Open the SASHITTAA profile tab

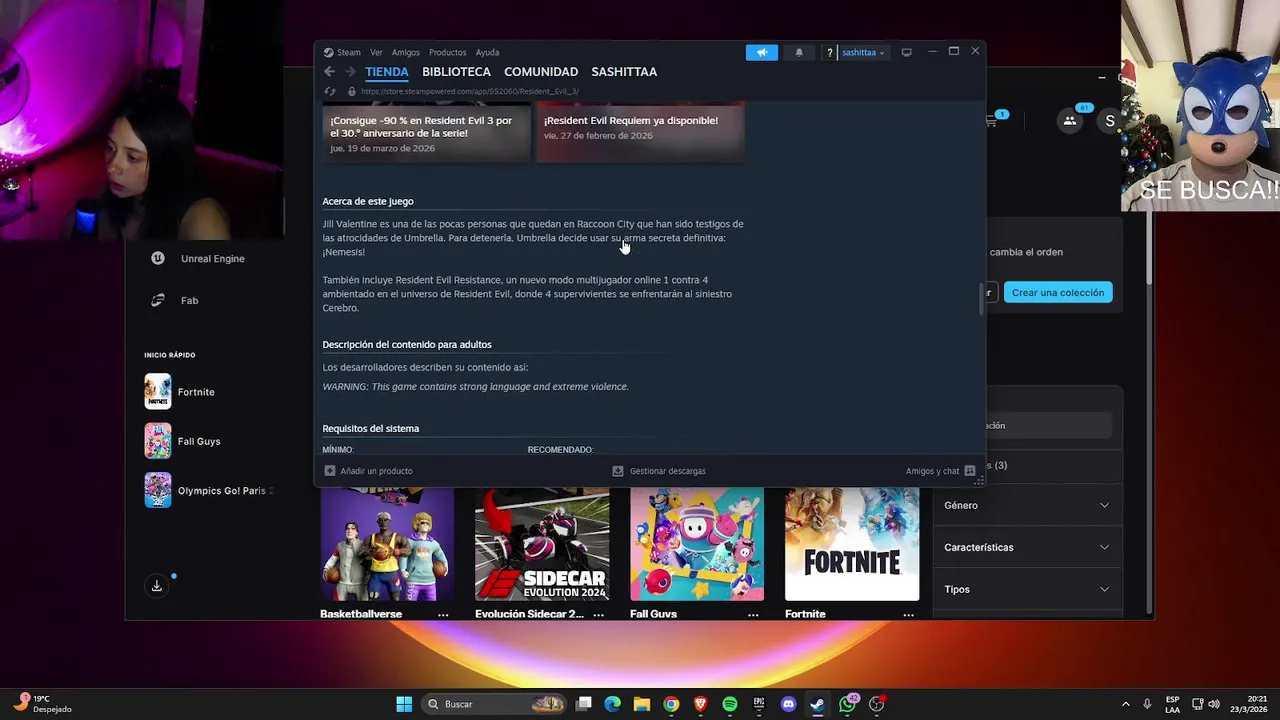click(624, 72)
